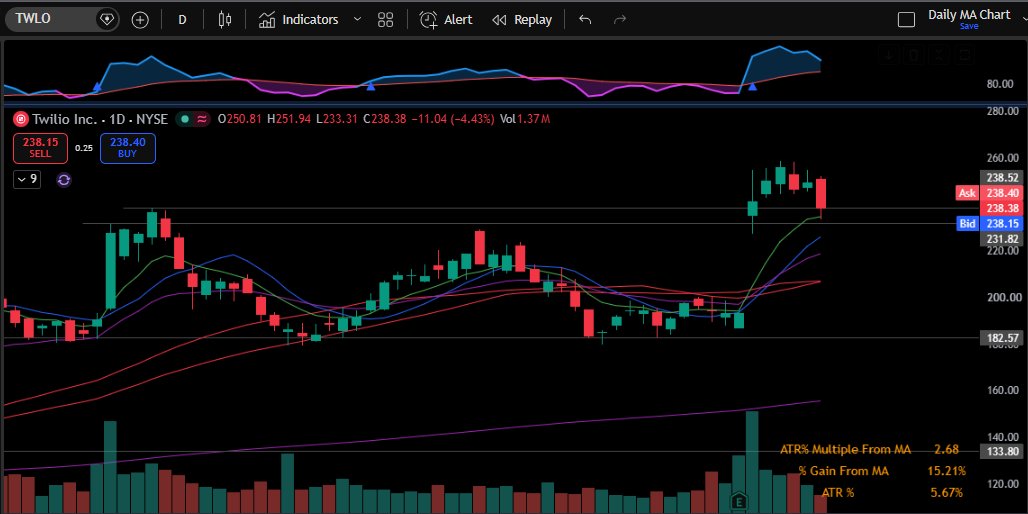Expand the favorite indicators chevron next to Indicators
Viewport: 1028px width, 514px height.
tap(357, 20)
